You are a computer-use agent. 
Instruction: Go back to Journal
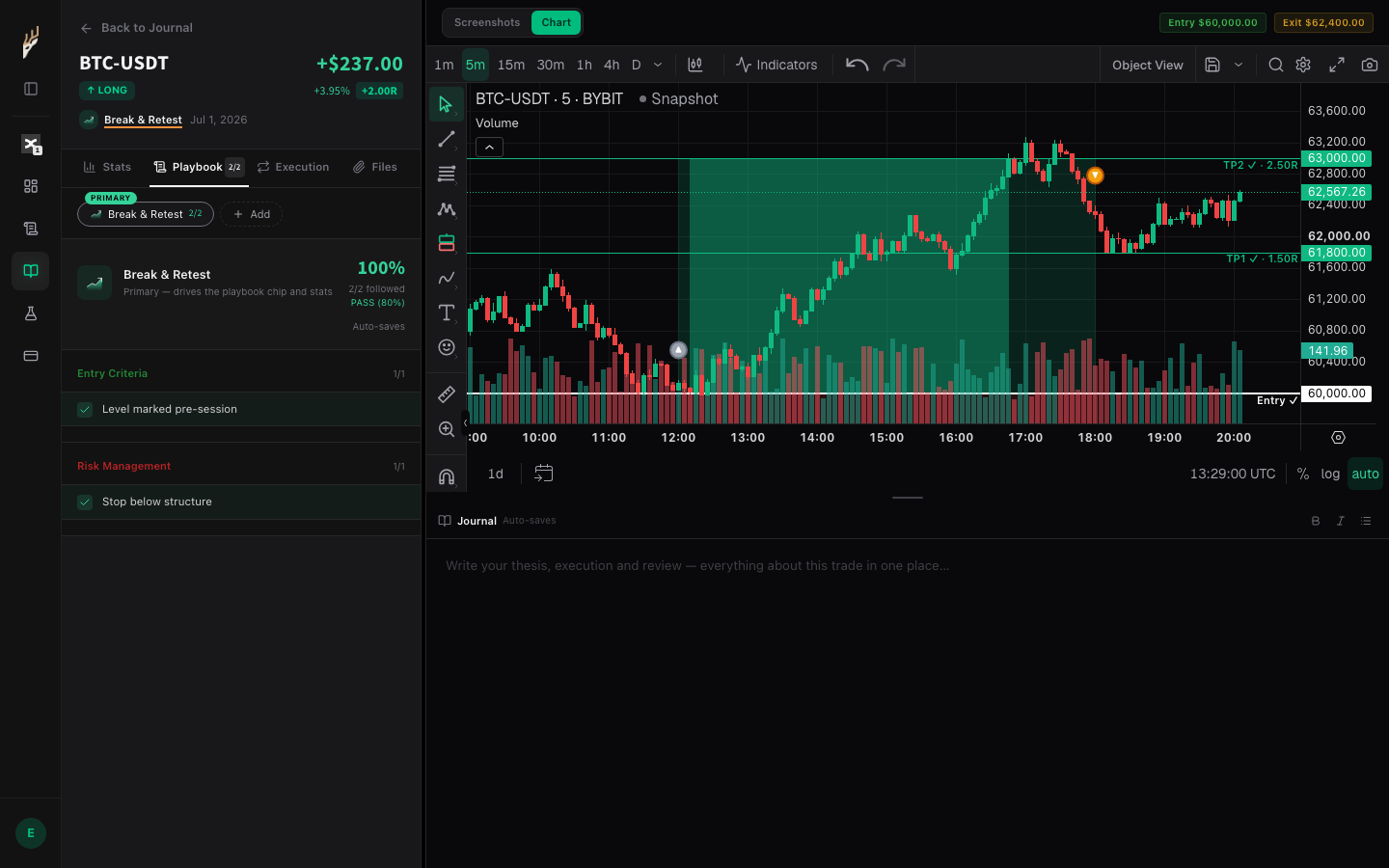pos(137,28)
